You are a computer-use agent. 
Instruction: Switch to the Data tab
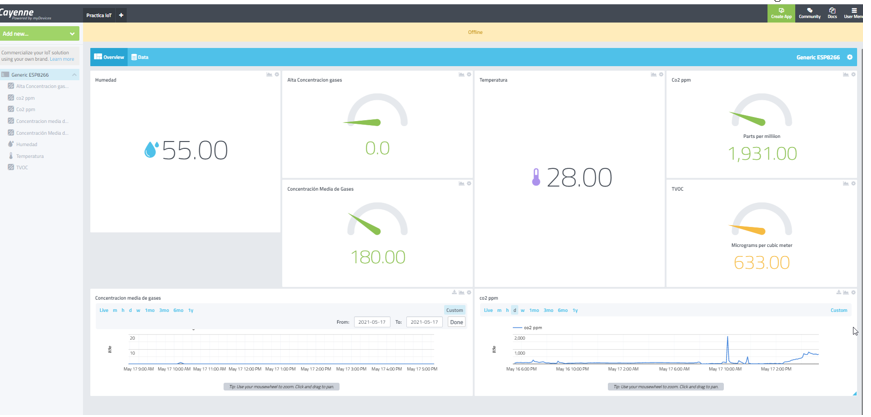[140, 57]
